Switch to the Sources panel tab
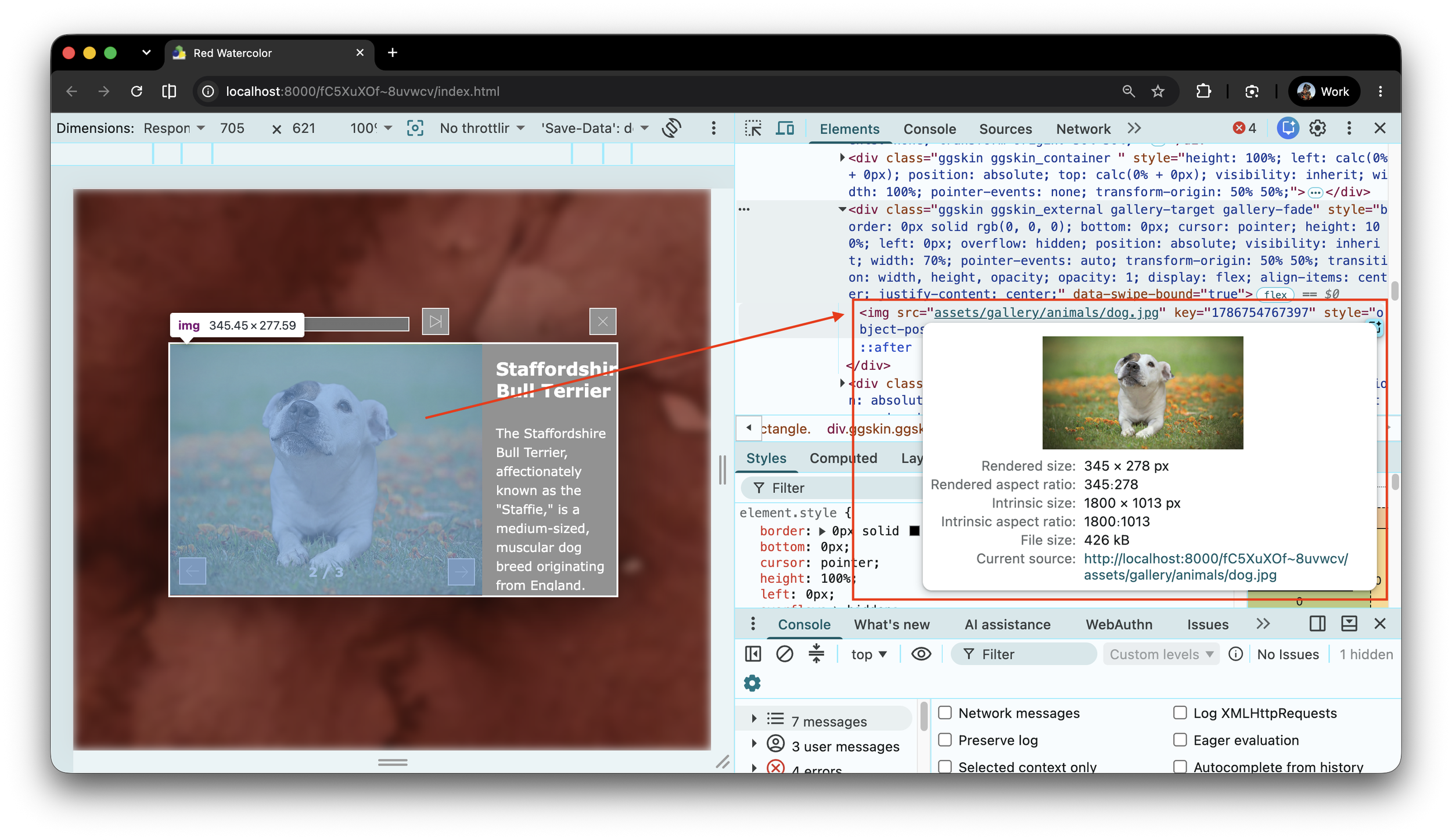The height and width of the screenshot is (840, 1452). tap(1005, 129)
